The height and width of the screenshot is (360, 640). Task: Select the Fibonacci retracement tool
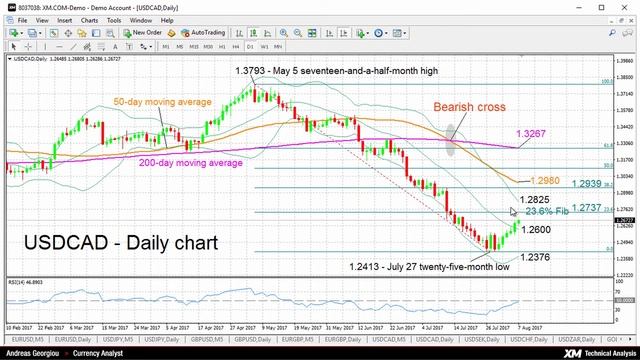coord(101,47)
